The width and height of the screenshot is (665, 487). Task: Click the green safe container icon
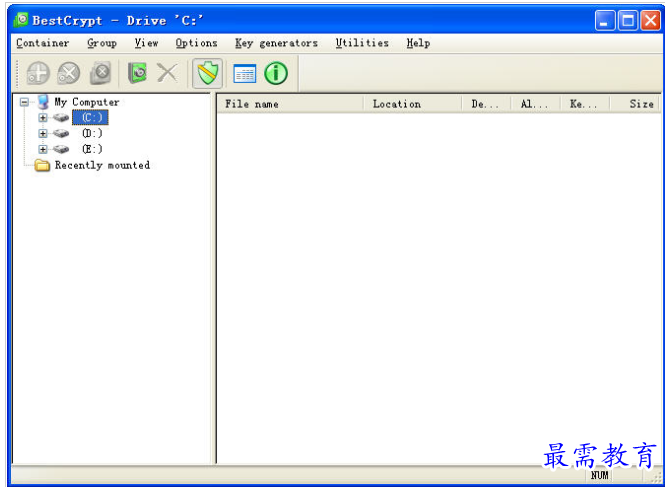point(137,73)
